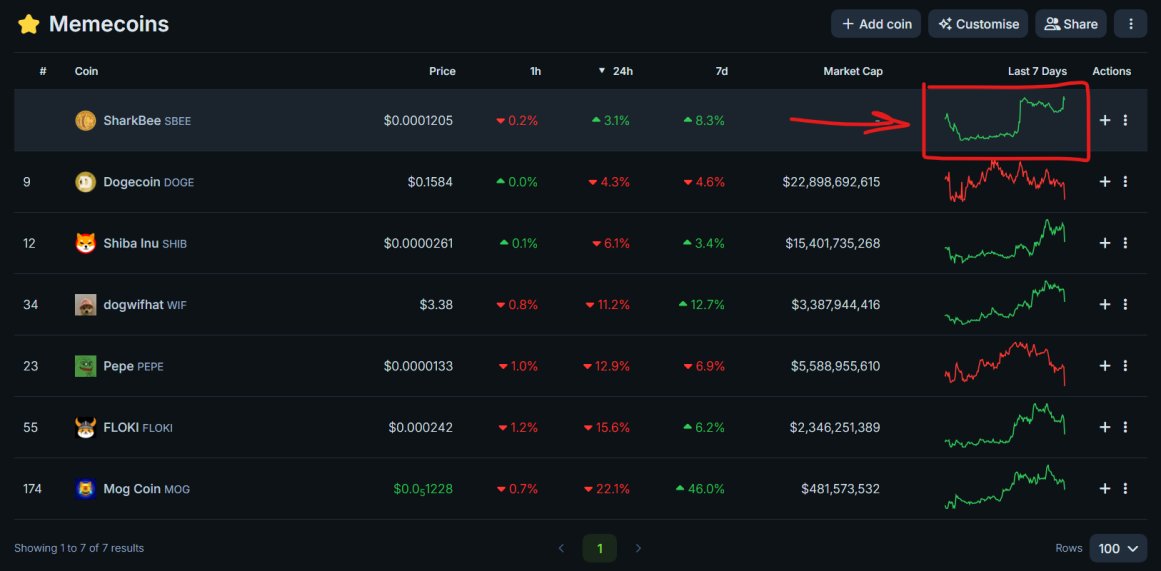The height and width of the screenshot is (571, 1161).
Task: Click the plus icon in Mog Coin row
Action: [x=1105, y=489]
